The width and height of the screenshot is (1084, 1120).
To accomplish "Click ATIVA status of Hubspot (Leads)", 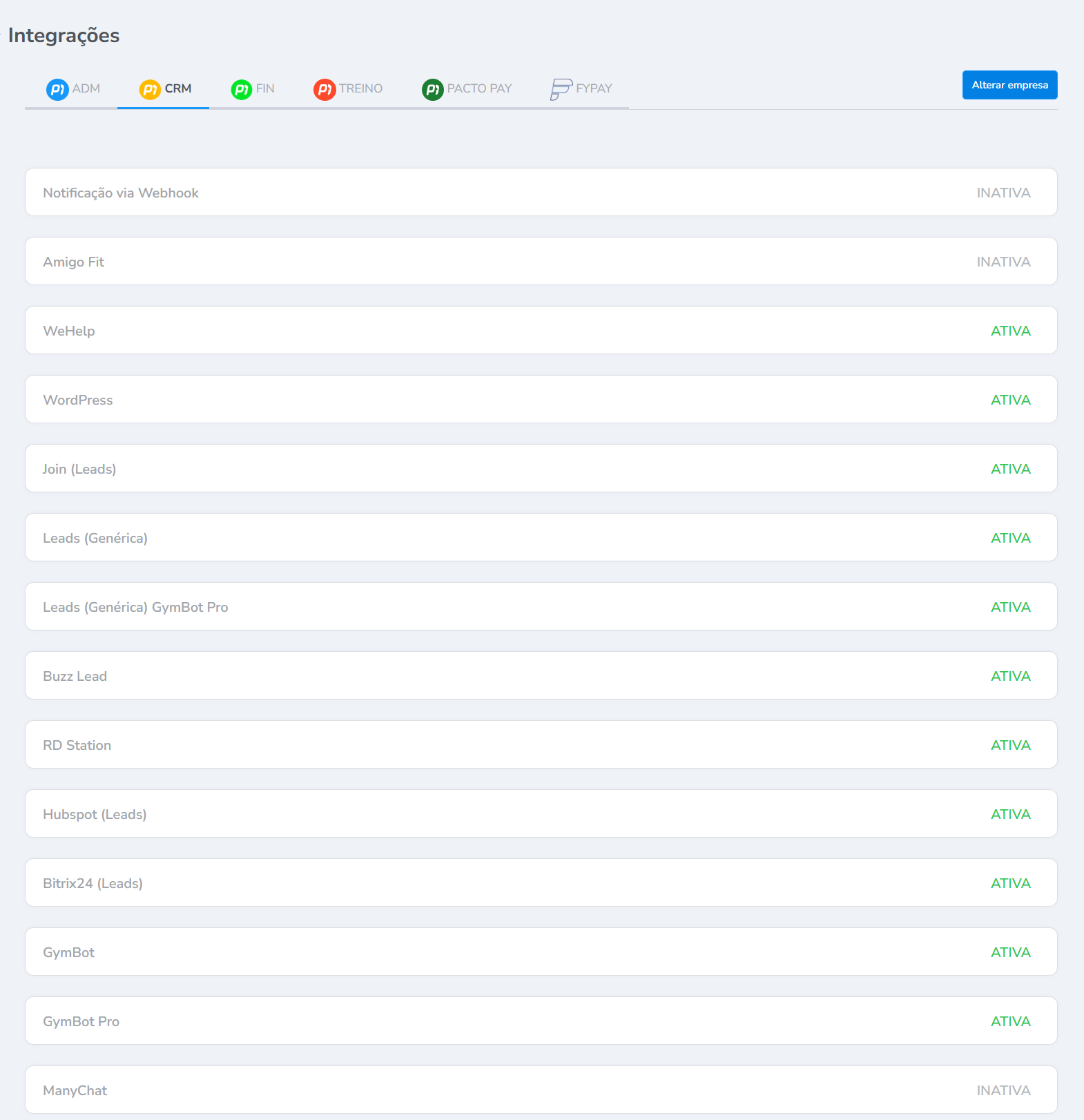I will click(x=1011, y=814).
